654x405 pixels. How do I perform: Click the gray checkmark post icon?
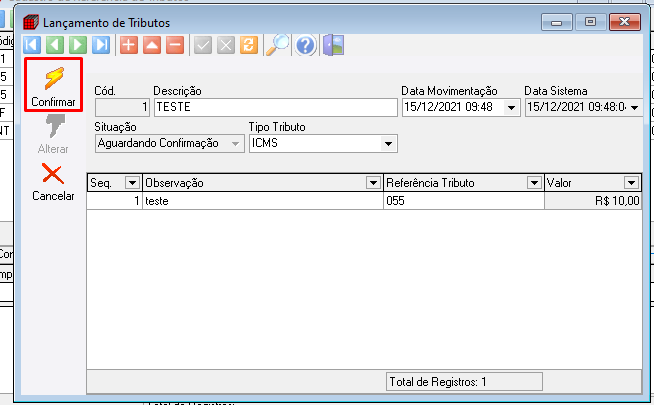point(203,45)
